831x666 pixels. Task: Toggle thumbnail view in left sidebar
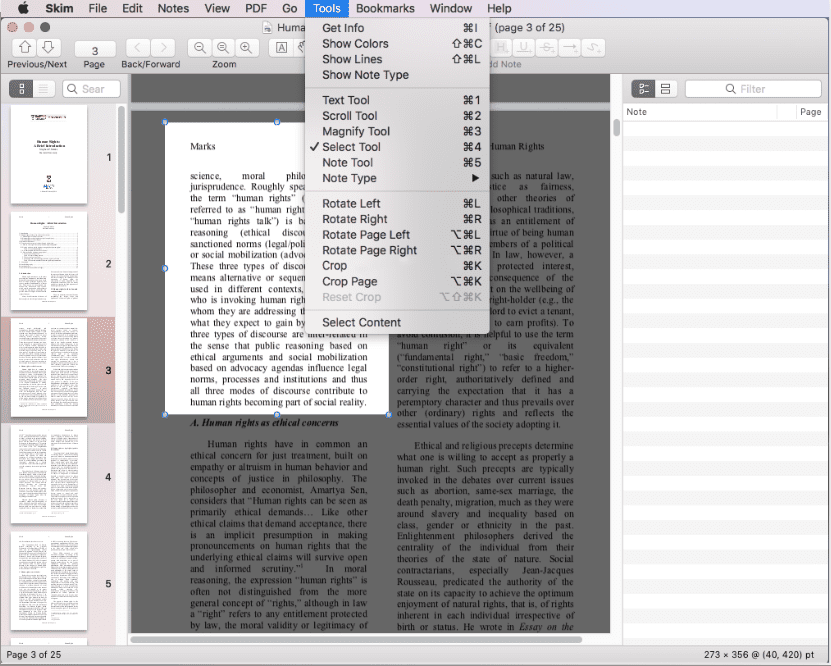click(x=20, y=88)
